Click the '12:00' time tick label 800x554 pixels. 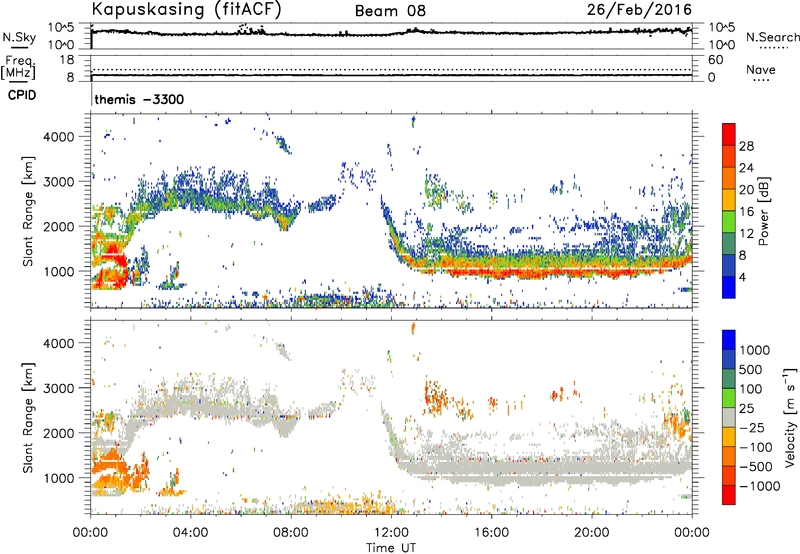[391, 533]
